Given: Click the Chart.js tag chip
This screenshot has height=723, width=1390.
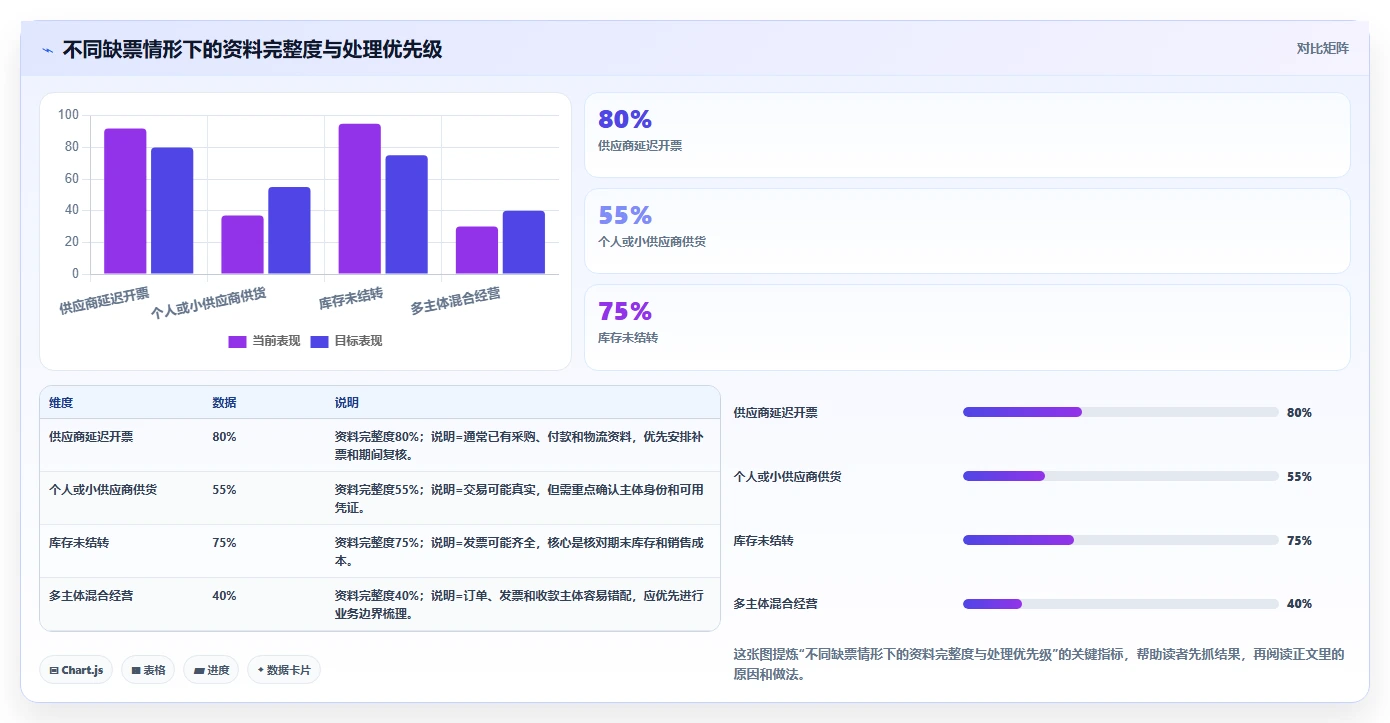Looking at the screenshot, I should (76, 670).
